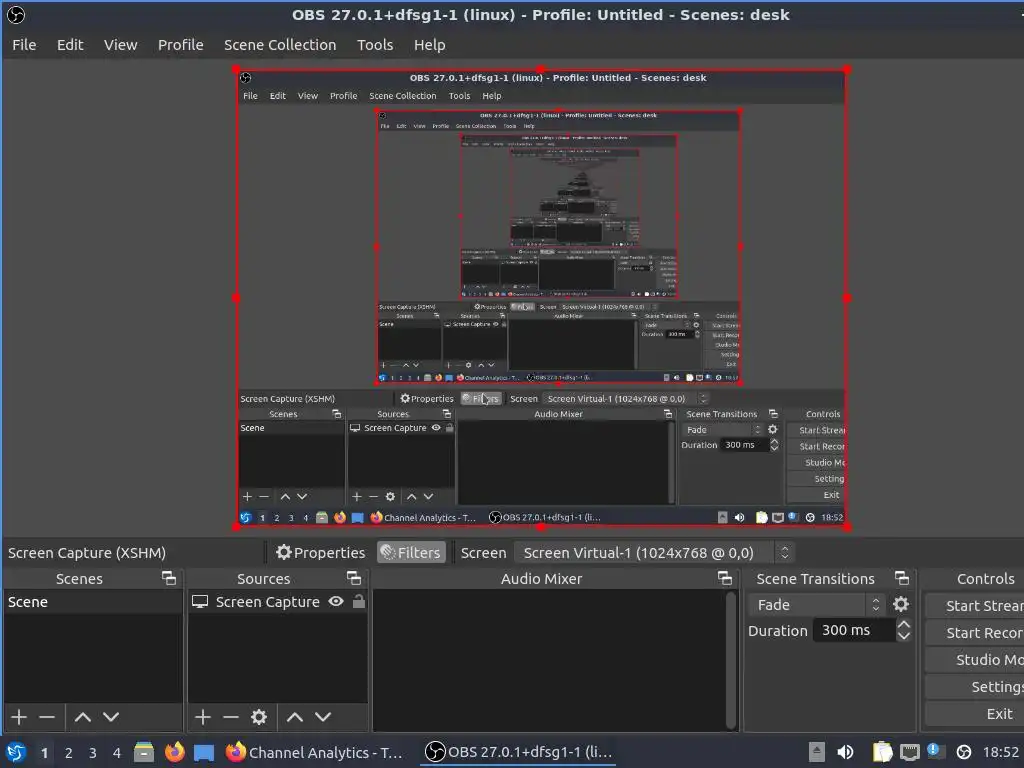Click the 300 ms duration field

(854, 630)
